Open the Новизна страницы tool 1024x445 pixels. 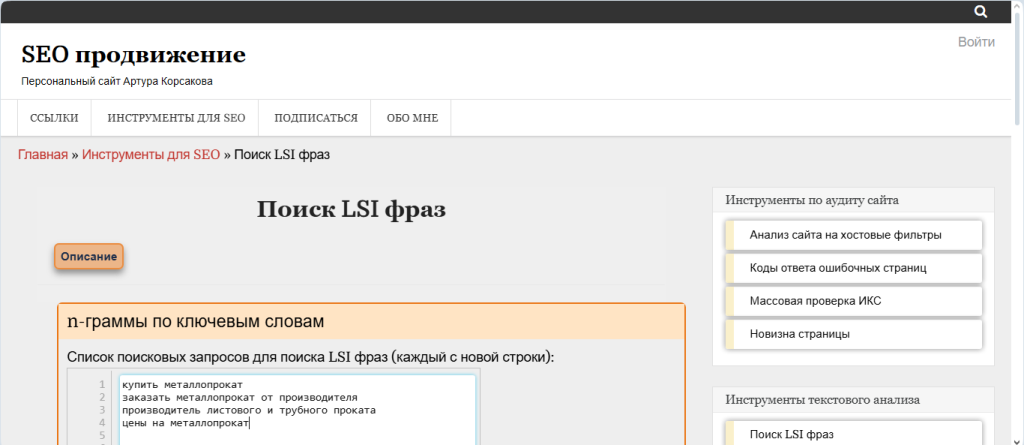tap(799, 334)
